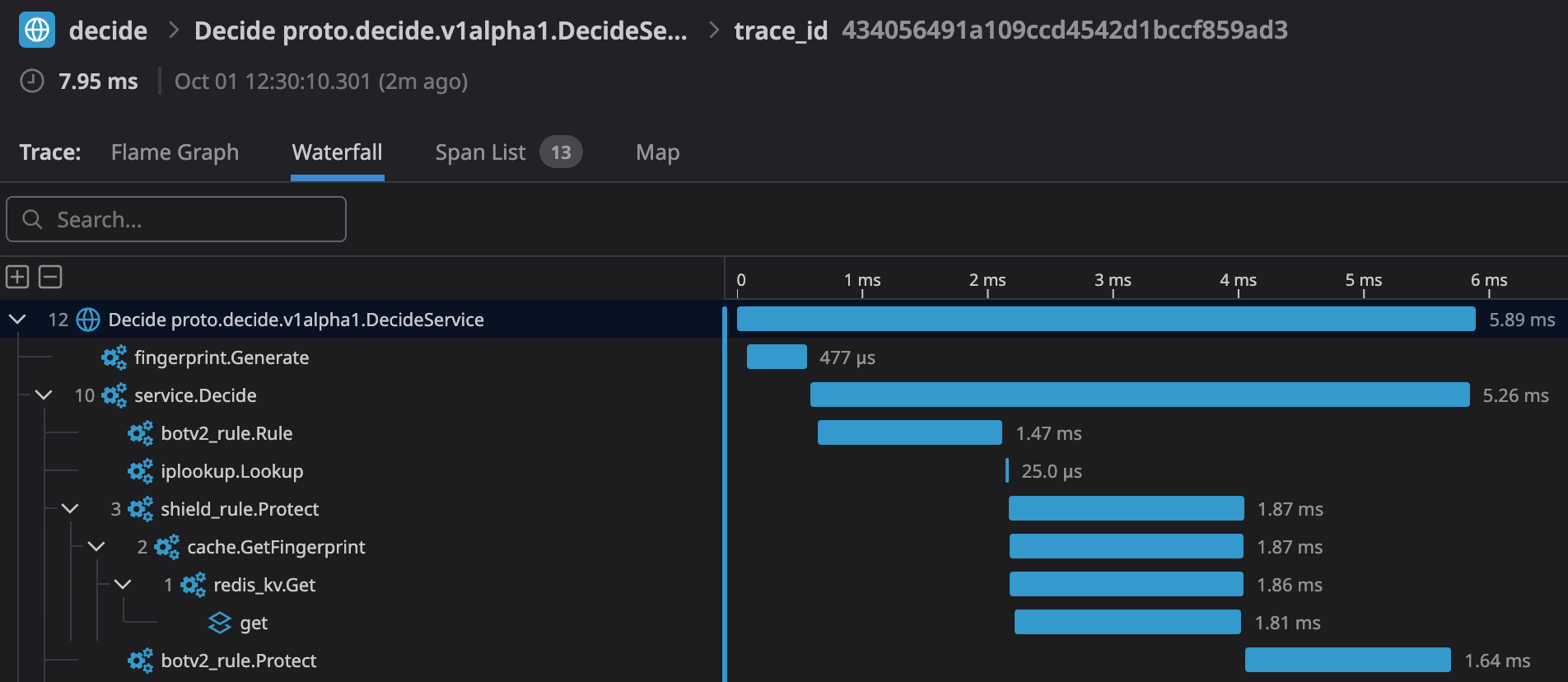1568x682 pixels.
Task: Click the cache.GetFingerprint 1.87 ms bar
Action: click(1127, 546)
